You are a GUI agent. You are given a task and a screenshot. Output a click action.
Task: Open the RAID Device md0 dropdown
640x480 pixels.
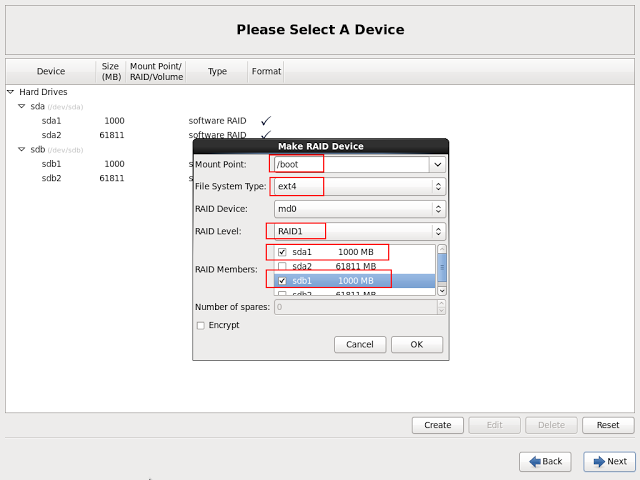(360, 208)
